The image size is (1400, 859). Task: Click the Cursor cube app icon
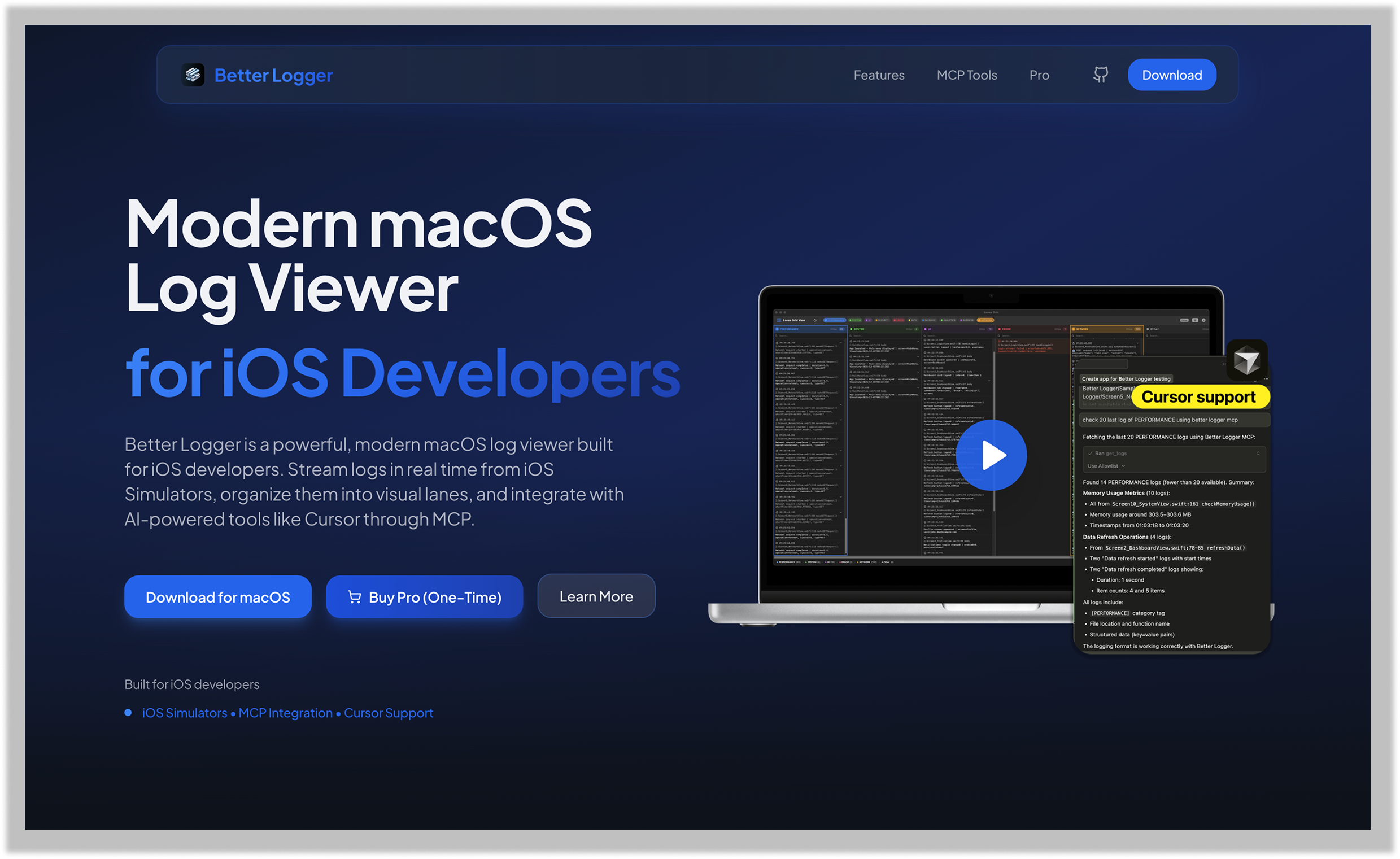[1246, 361]
